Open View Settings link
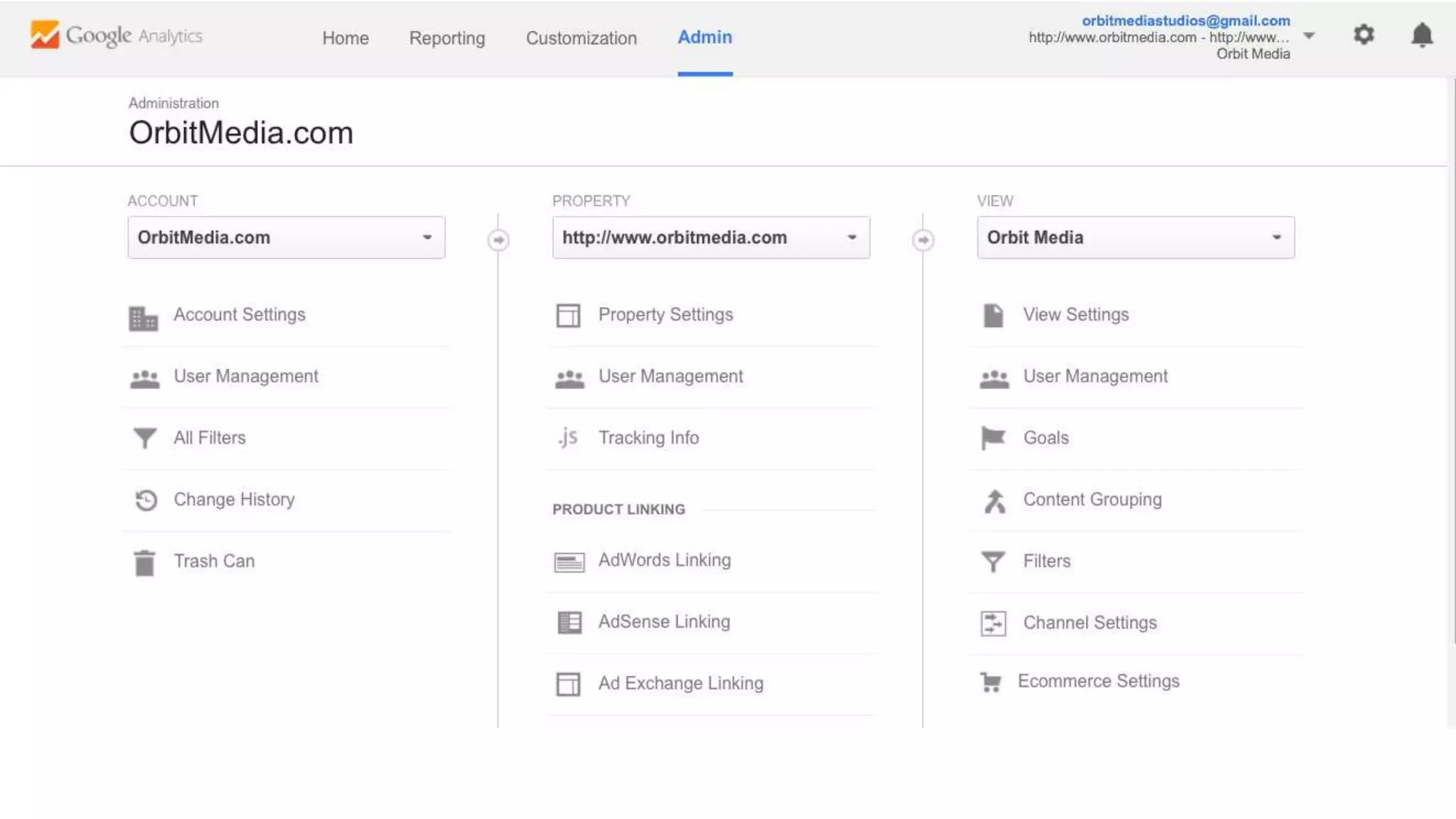1456x819 pixels. click(x=1076, y=314)
